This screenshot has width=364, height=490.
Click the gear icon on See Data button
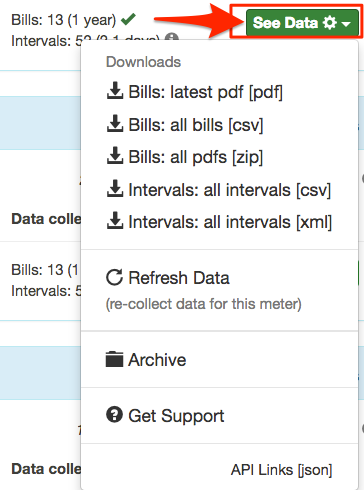pyautogui.click(x=330, y=23)
